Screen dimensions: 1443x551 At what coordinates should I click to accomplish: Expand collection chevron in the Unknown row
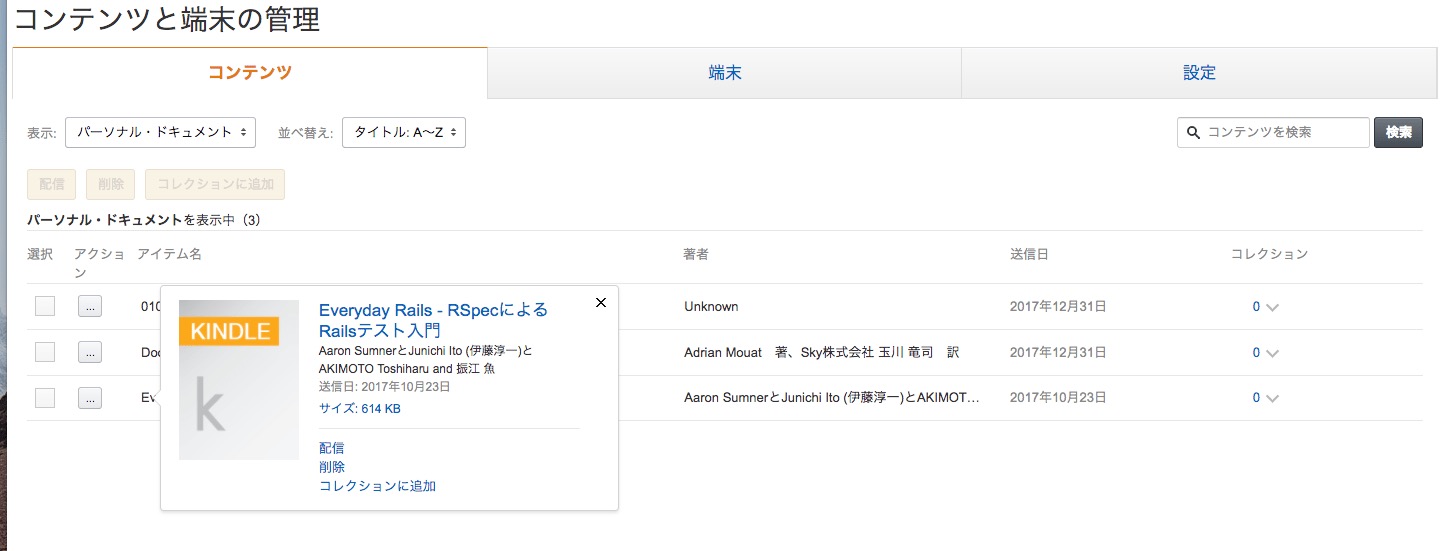1272,308
